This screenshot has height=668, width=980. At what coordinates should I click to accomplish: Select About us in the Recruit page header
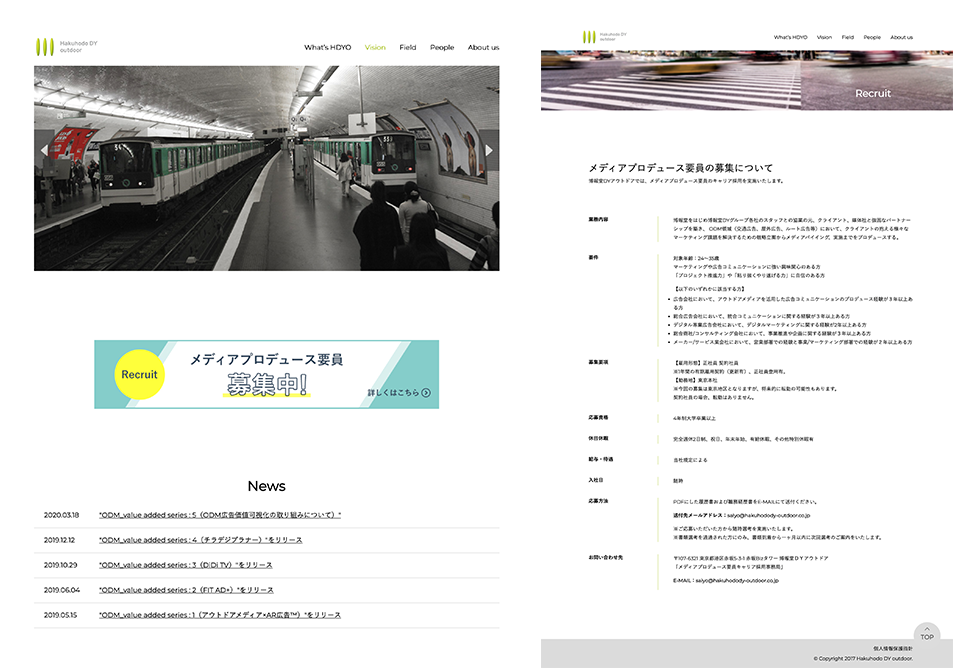coord(901,37)
